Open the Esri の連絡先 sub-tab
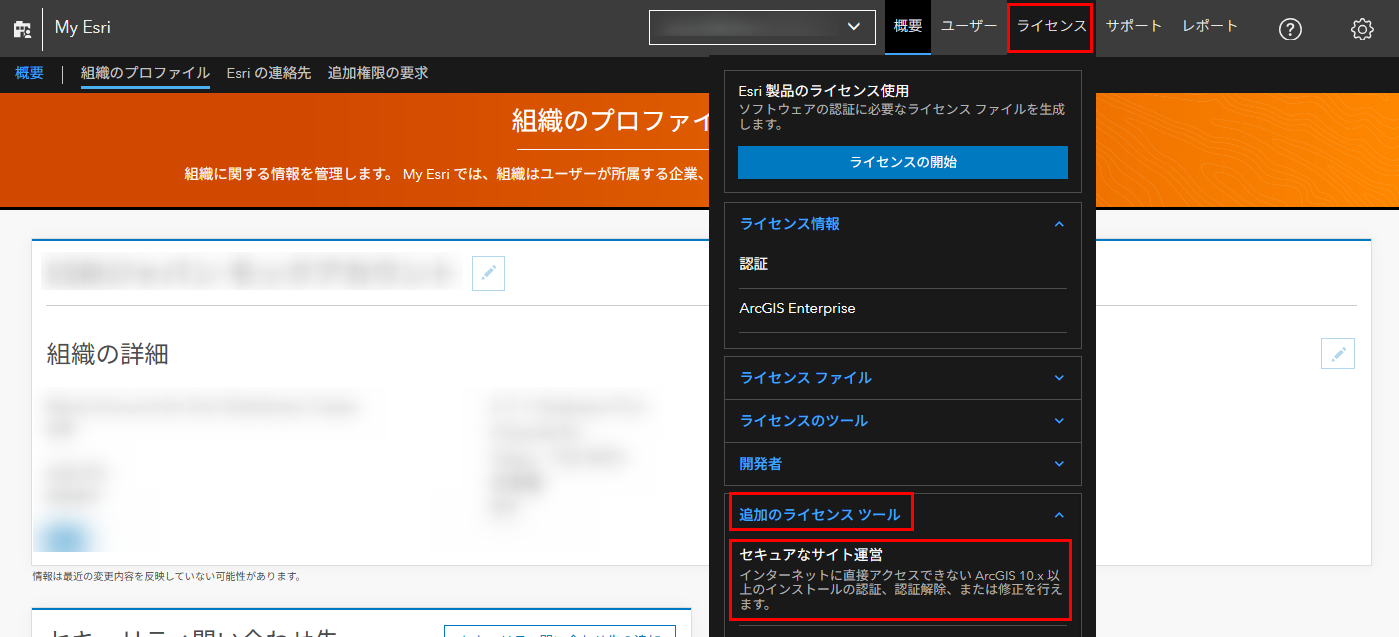The height and width of the screenshot is (637, 1399). pyautogui.click(x=268, y=73)
